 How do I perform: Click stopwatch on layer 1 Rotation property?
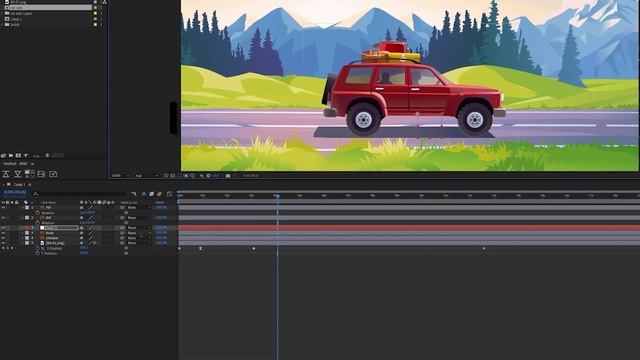38,213
